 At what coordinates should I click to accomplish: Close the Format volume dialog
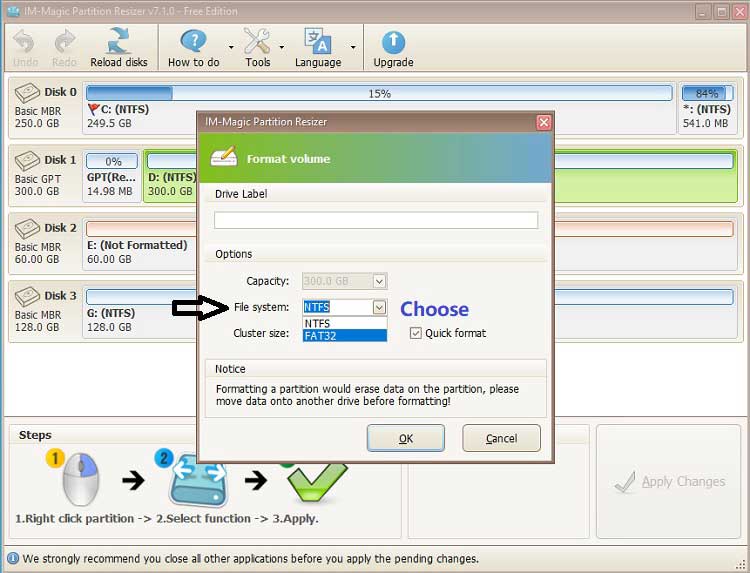543,122
